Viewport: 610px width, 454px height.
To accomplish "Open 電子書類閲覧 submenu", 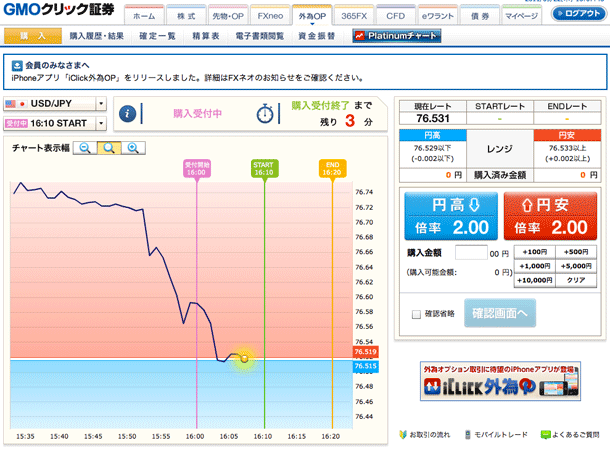I will (x=259, y=36).
